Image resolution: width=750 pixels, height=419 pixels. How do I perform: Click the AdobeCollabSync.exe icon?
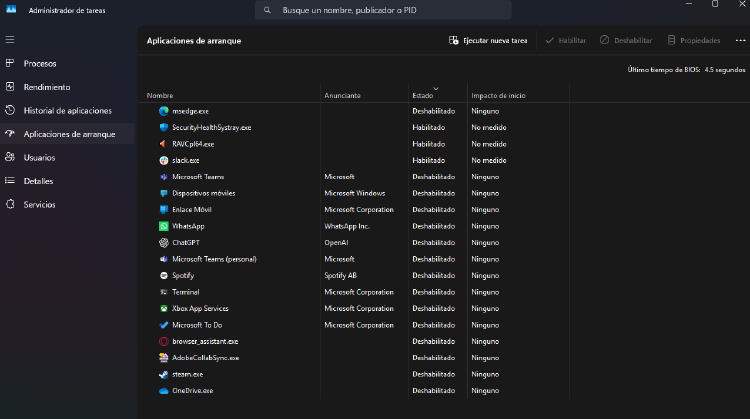click(x=164, y=358)
